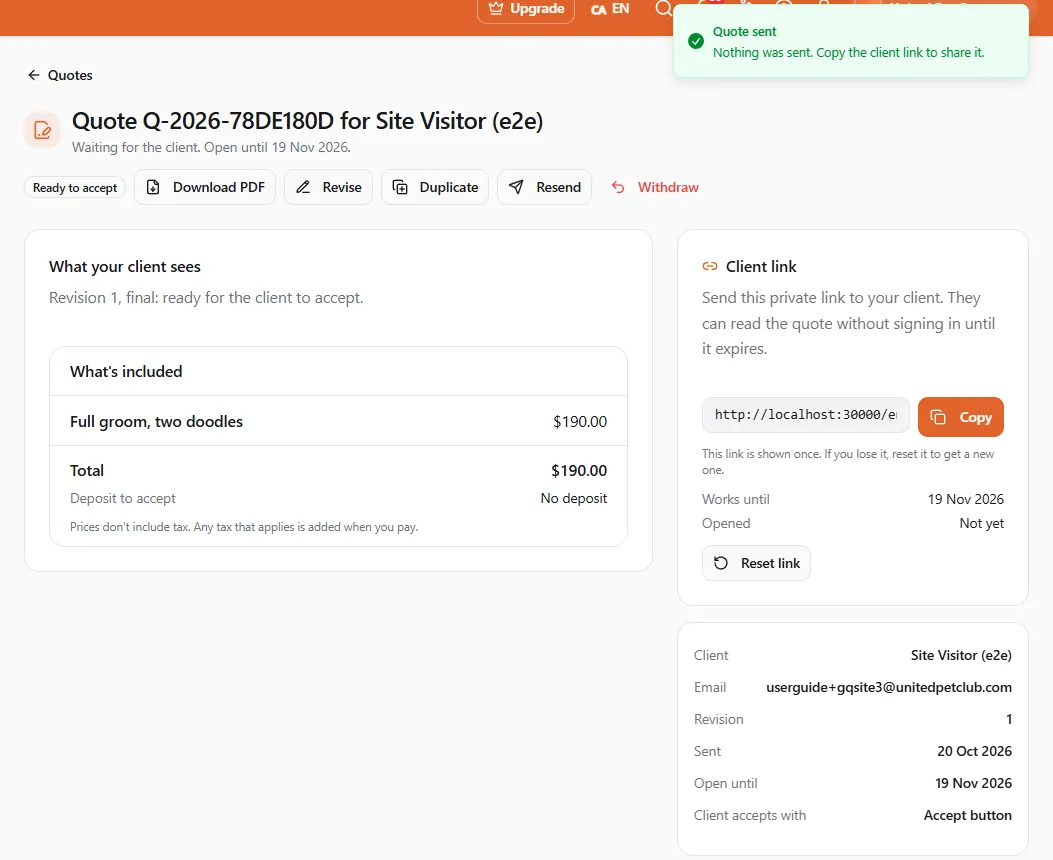Click 'Accept button' value
The width and height of the screenshot is (1053, 860).
(x=968, y=815)
